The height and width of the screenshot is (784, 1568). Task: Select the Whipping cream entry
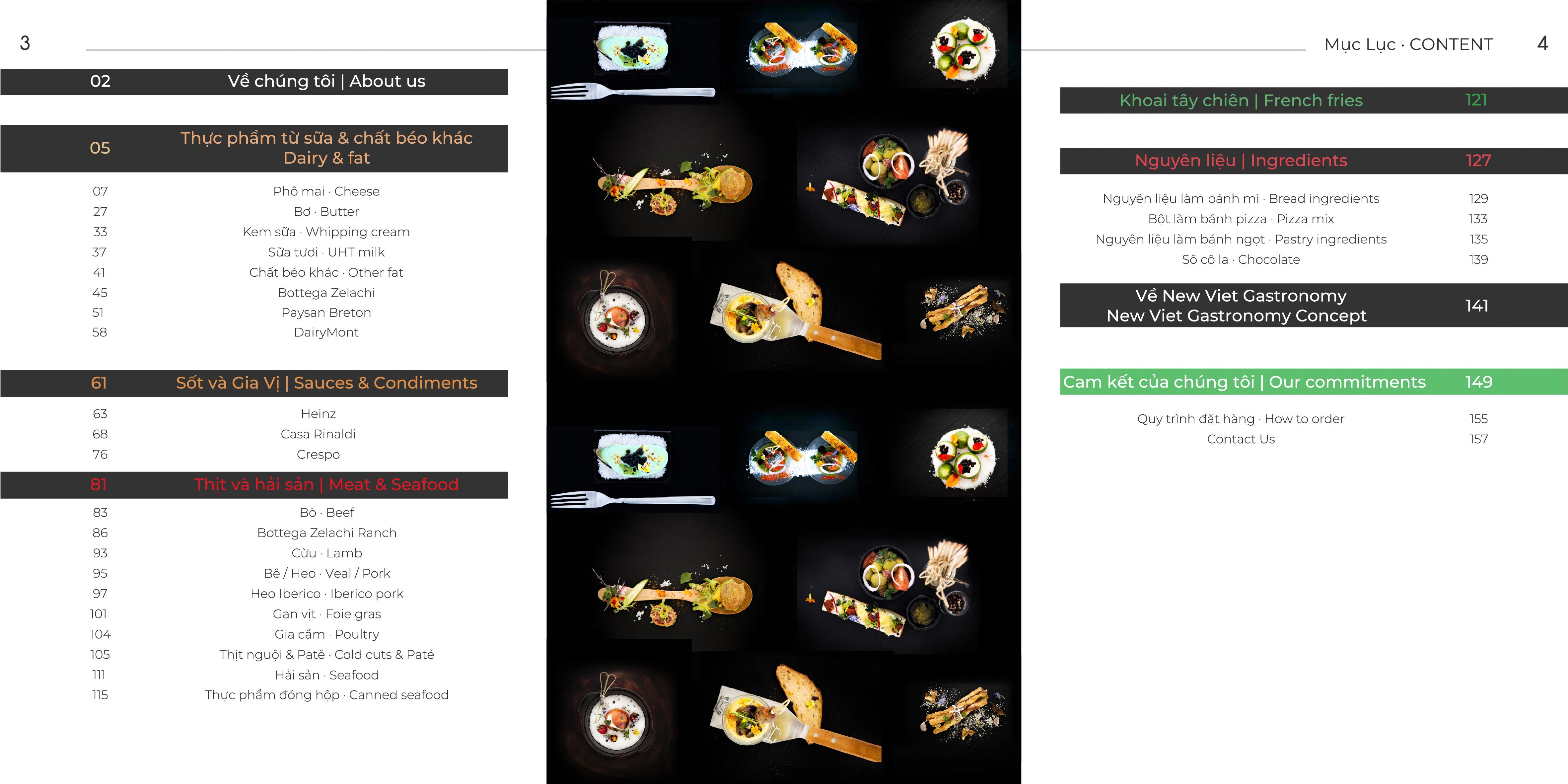tap(326, 232)
